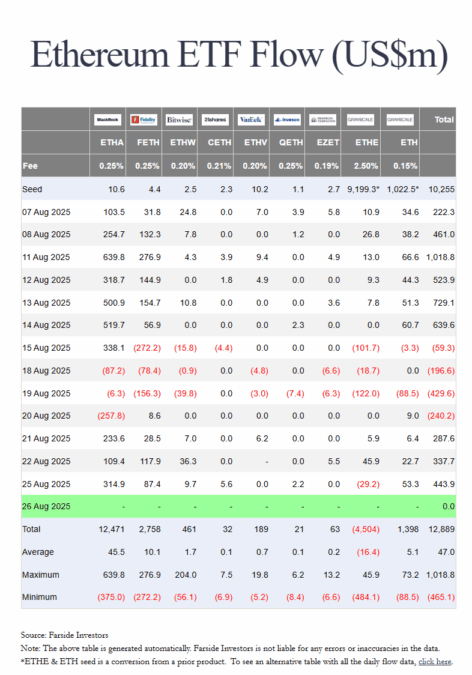472x675 pixels.
Task: Click the 9,199.3* seed value
Action: coord(363,189)
